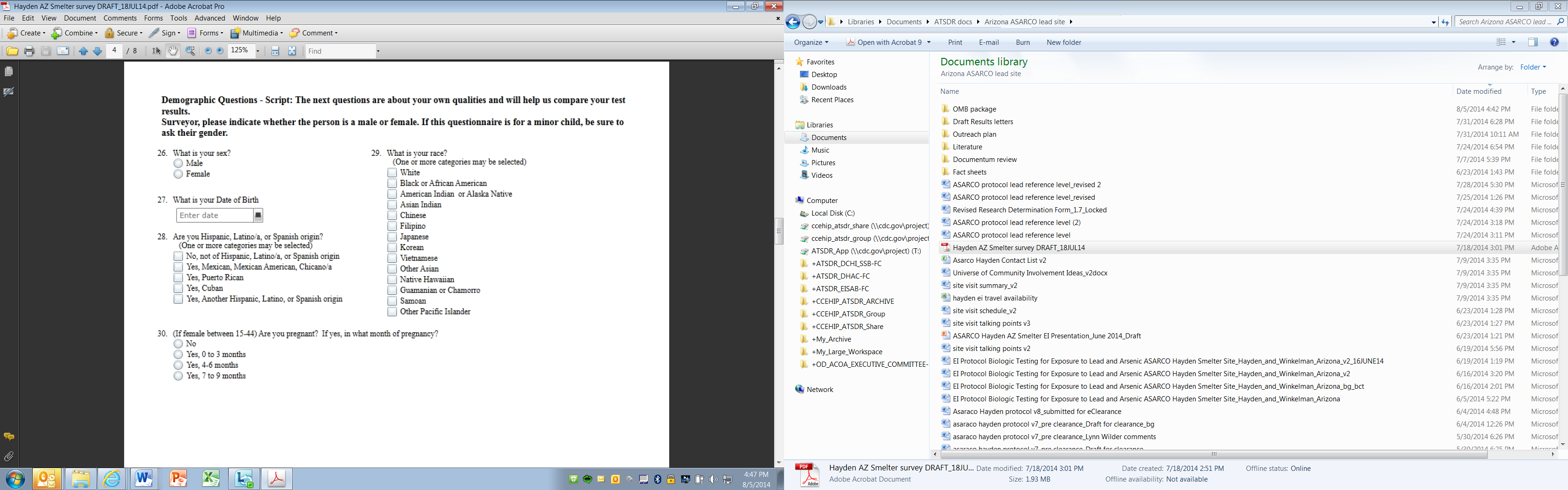Open Excel from the taskbar
Image resolution: width=1568 pixels, height=490 pixels.
[211, 478]
